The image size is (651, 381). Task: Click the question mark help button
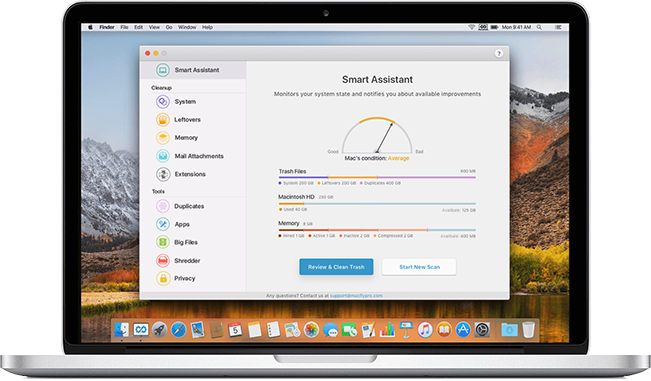[499, 54]
